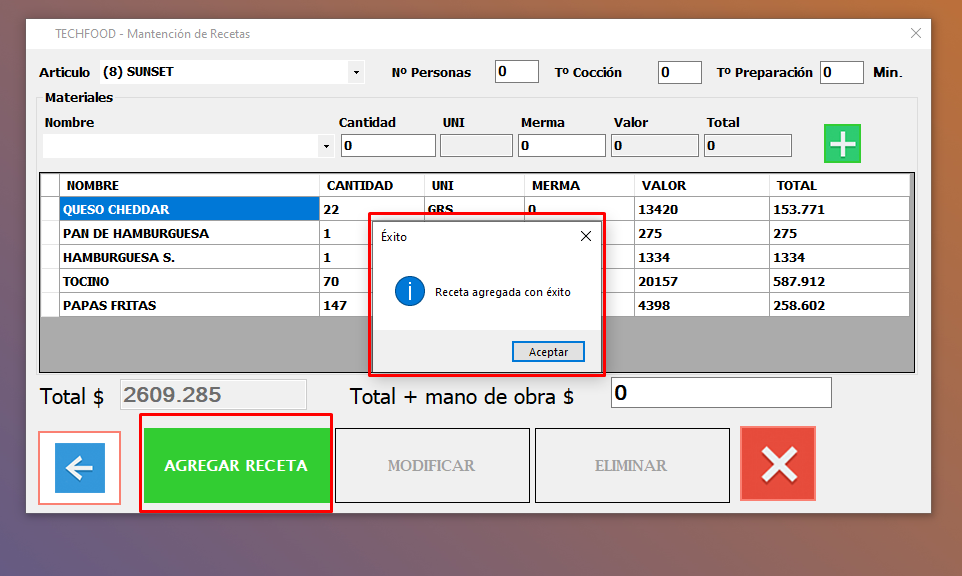Click the Total + mano de obra field
Image resolution: width=962 pixels, height=576 pixels.
721,393
